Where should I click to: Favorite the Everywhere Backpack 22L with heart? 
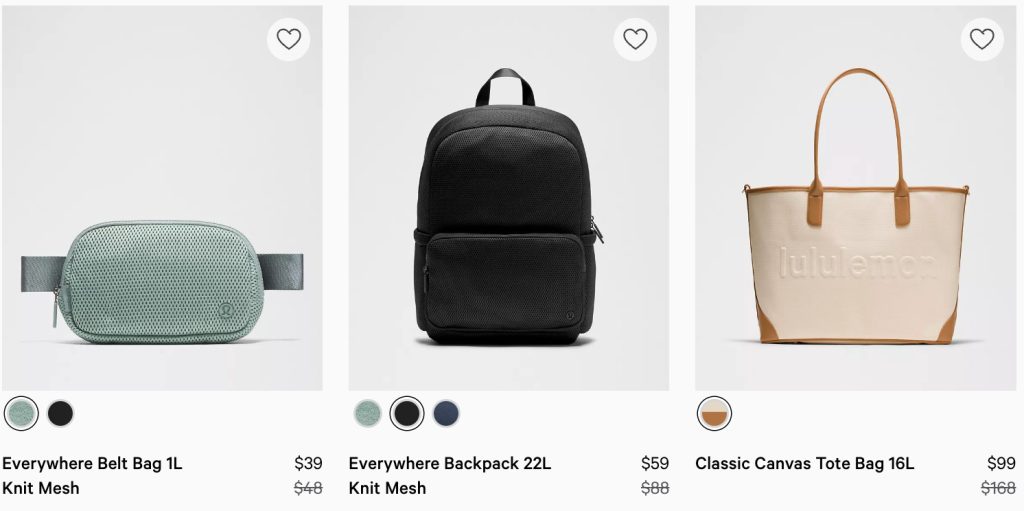[x=635, y=40]
